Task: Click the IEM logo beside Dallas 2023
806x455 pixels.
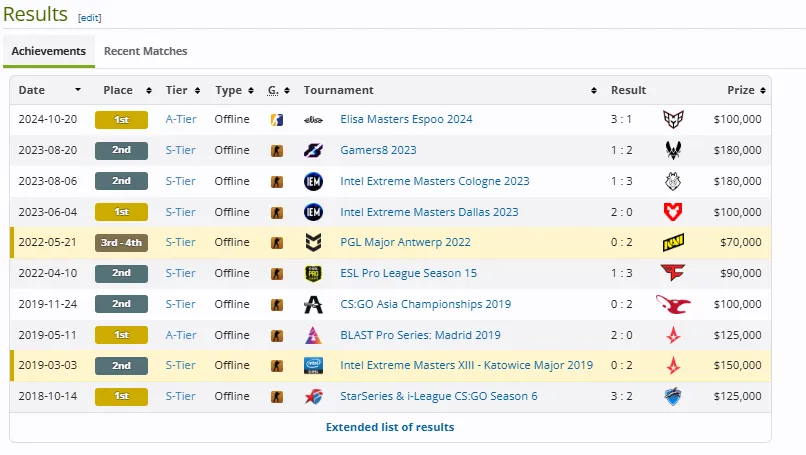Action: [313, 212]
